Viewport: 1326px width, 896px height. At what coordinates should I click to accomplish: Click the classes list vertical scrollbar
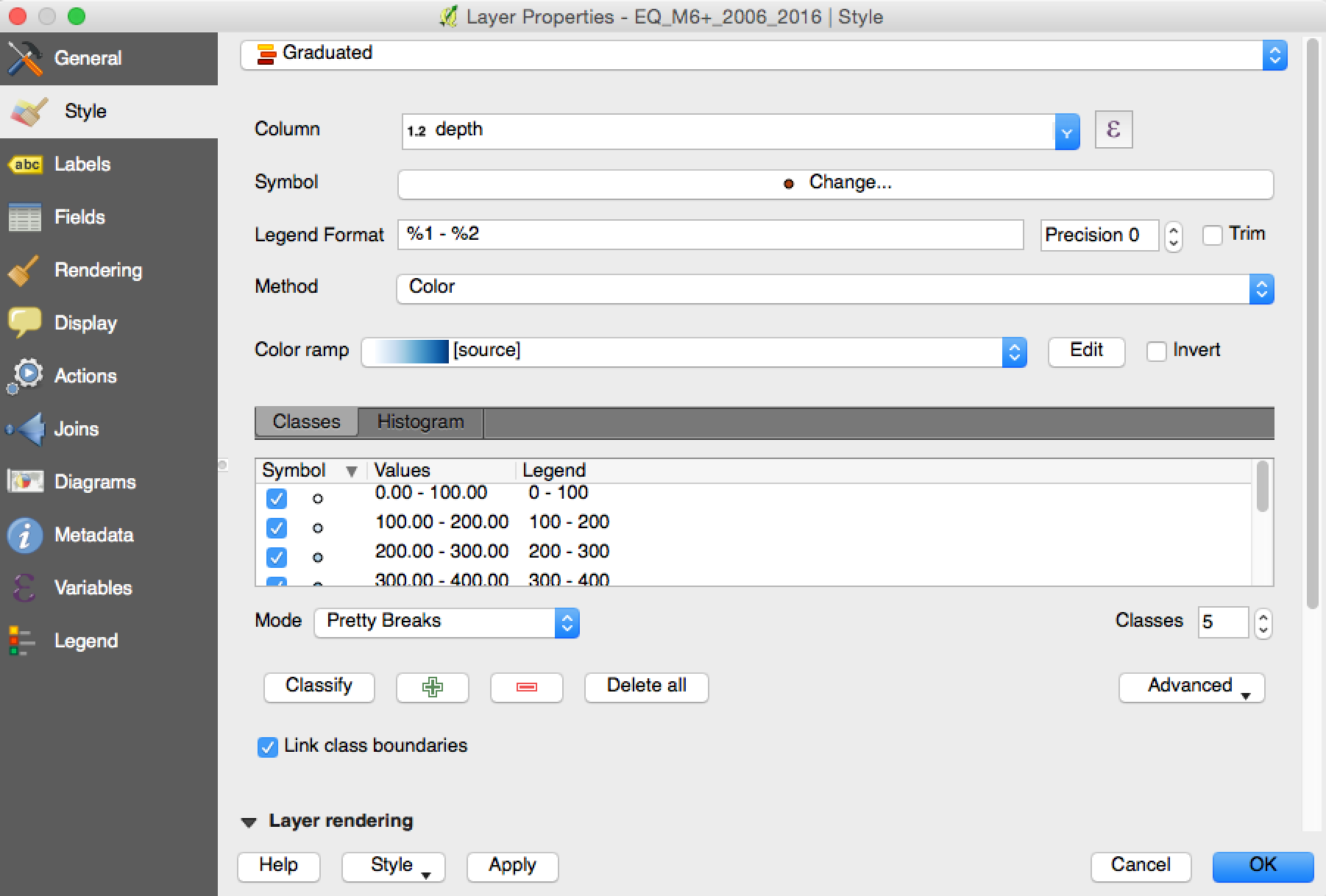[x=1263, y=486]
